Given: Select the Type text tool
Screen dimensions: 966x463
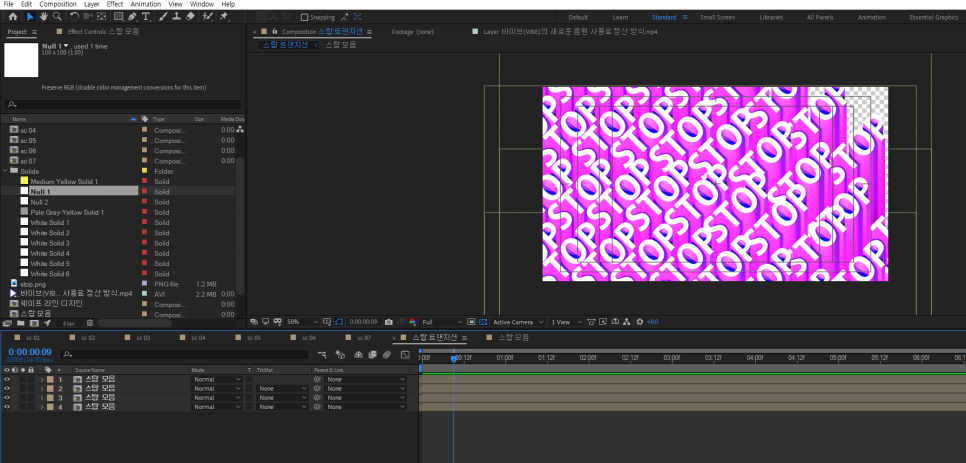Looking at the screenshot, I should tap(146, 17).
